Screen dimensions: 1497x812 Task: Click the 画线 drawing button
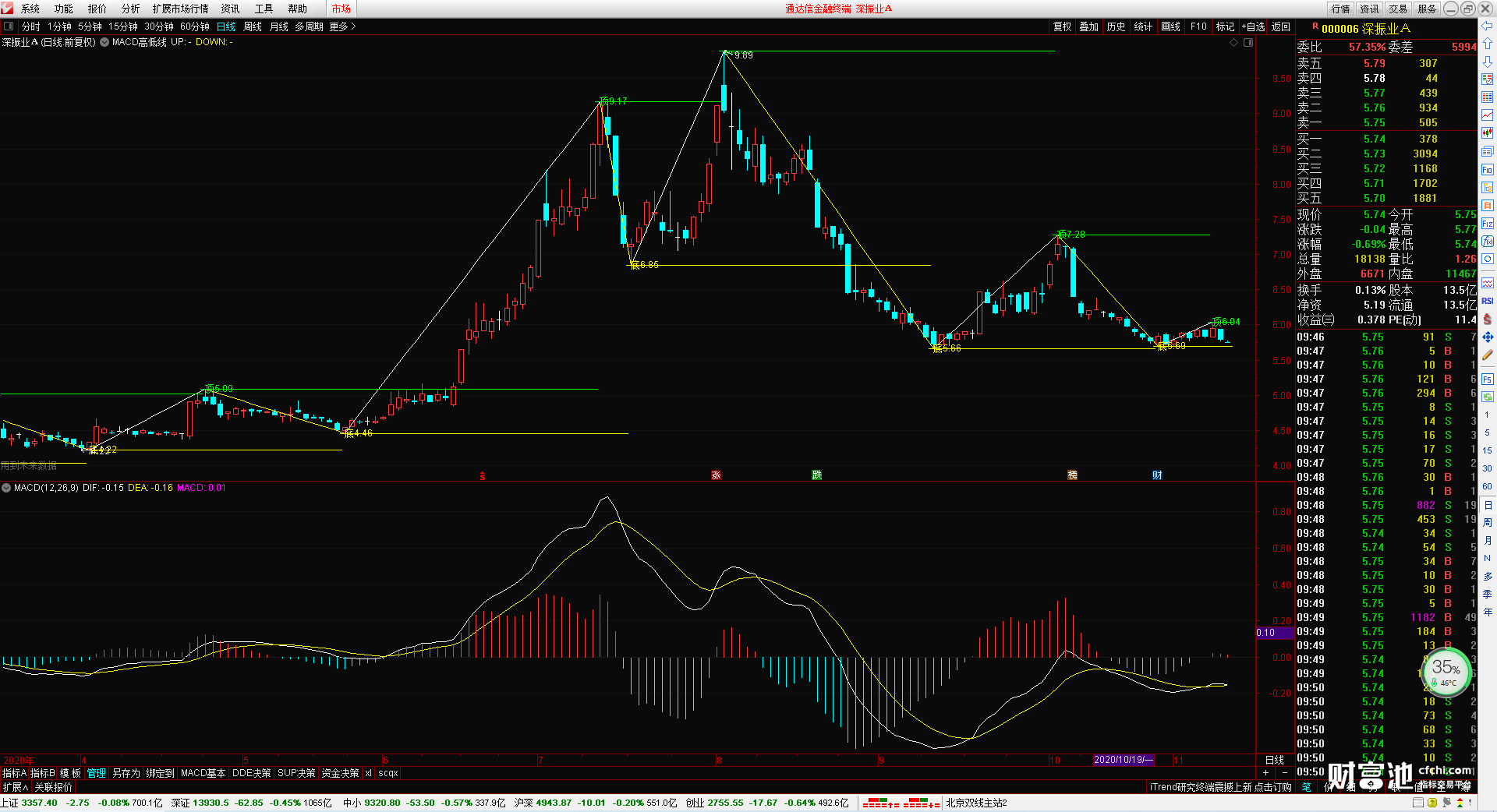tap(1170, 26)
